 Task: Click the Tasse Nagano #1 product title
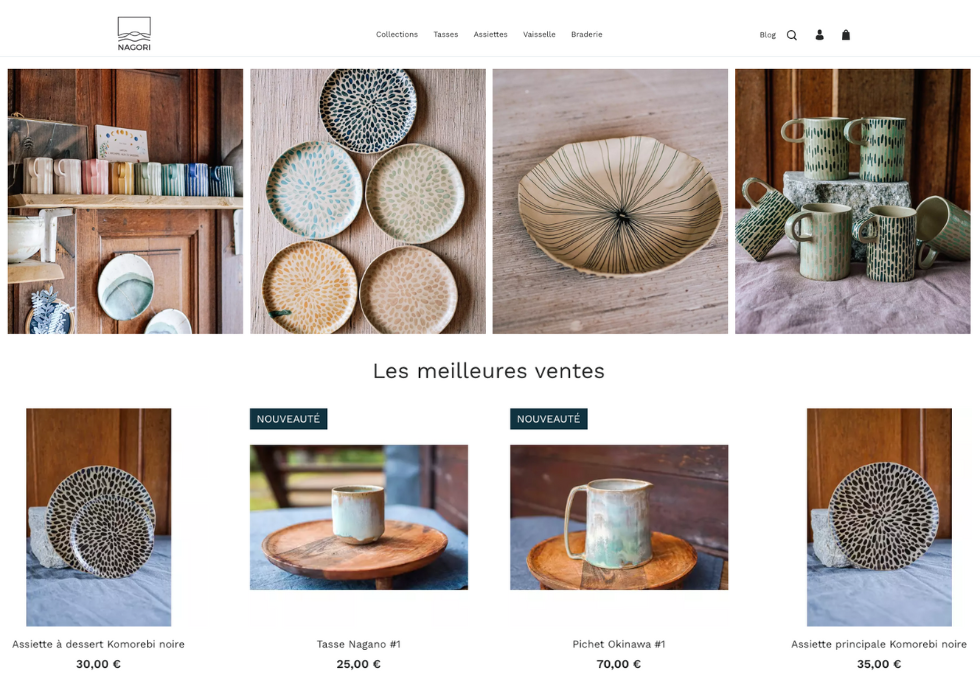coord(358,644)
